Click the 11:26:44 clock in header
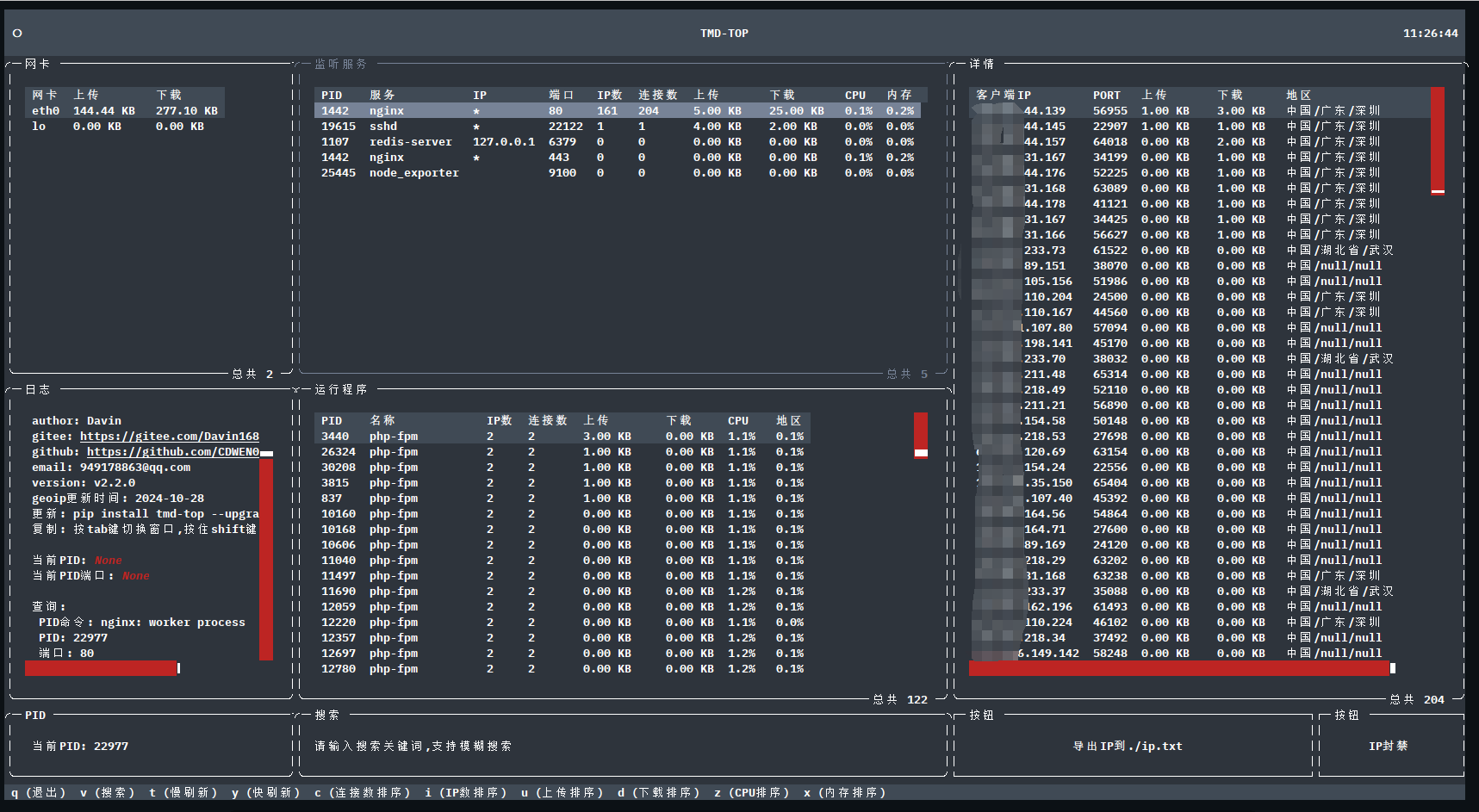The image size is (1479, 812). coord(1431,34)
